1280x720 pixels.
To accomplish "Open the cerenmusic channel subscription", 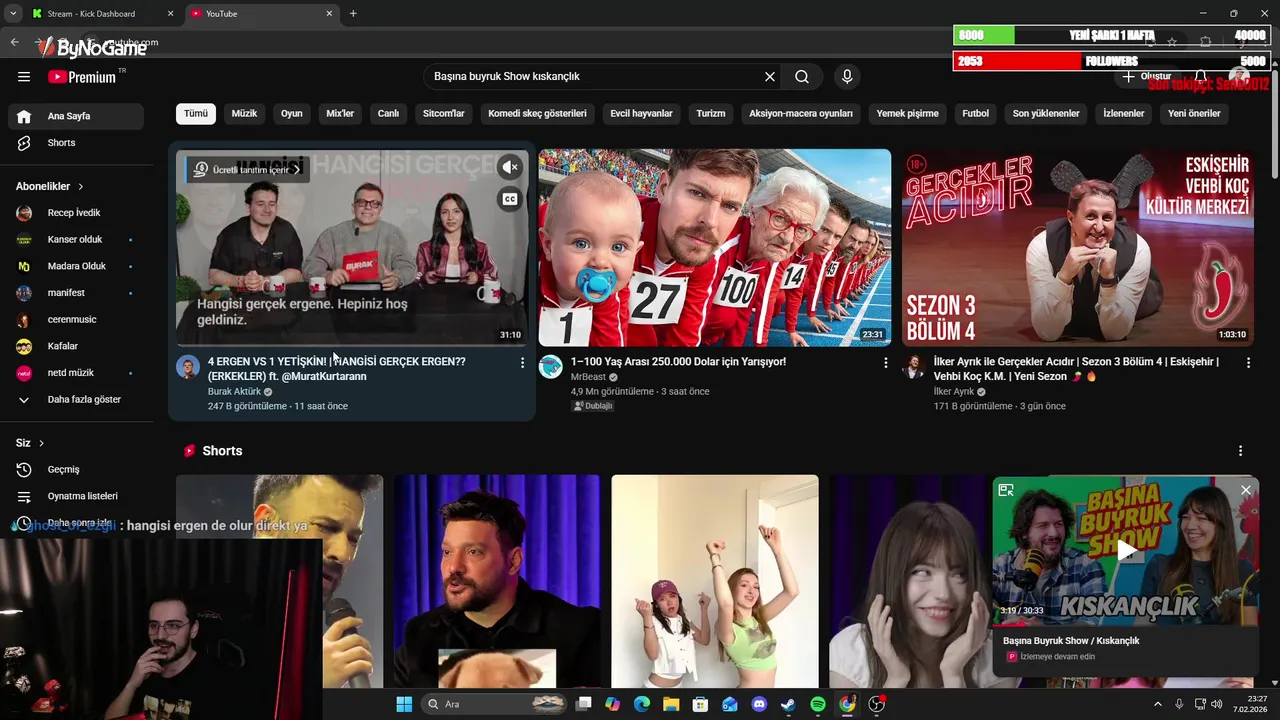I will coord(76,320).
